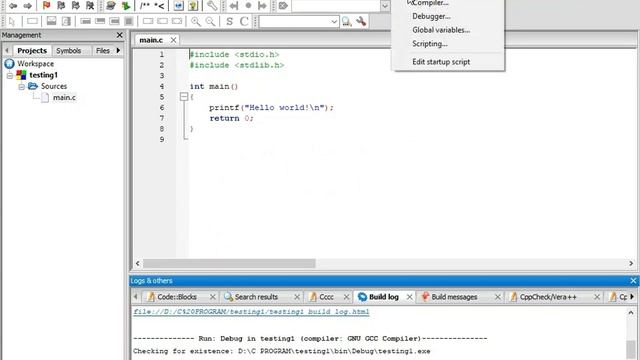
Task: Close the Logs & others panel
Action: [633, 281]
